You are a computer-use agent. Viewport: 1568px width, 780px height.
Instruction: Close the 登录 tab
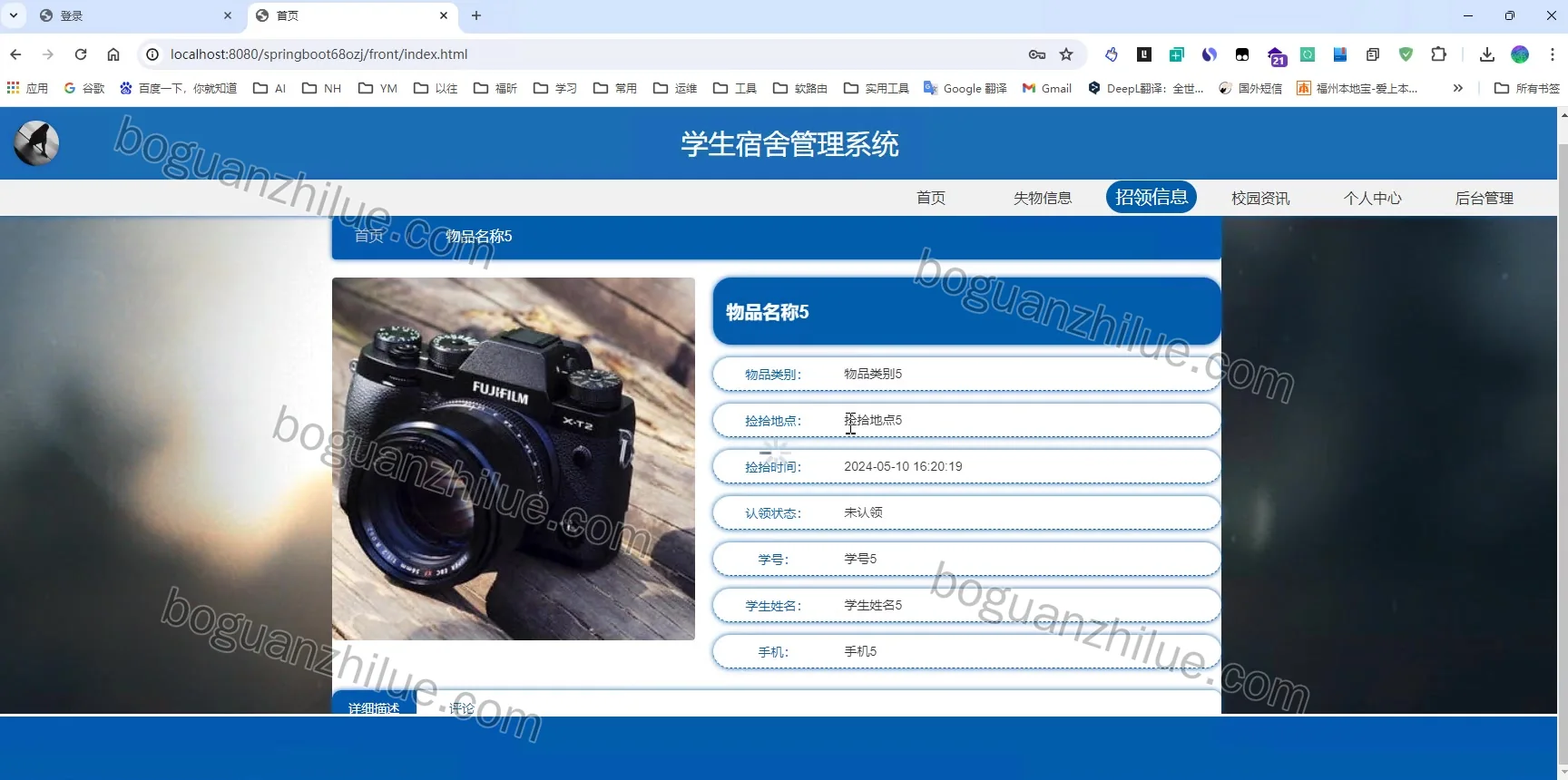pos(228,15)
